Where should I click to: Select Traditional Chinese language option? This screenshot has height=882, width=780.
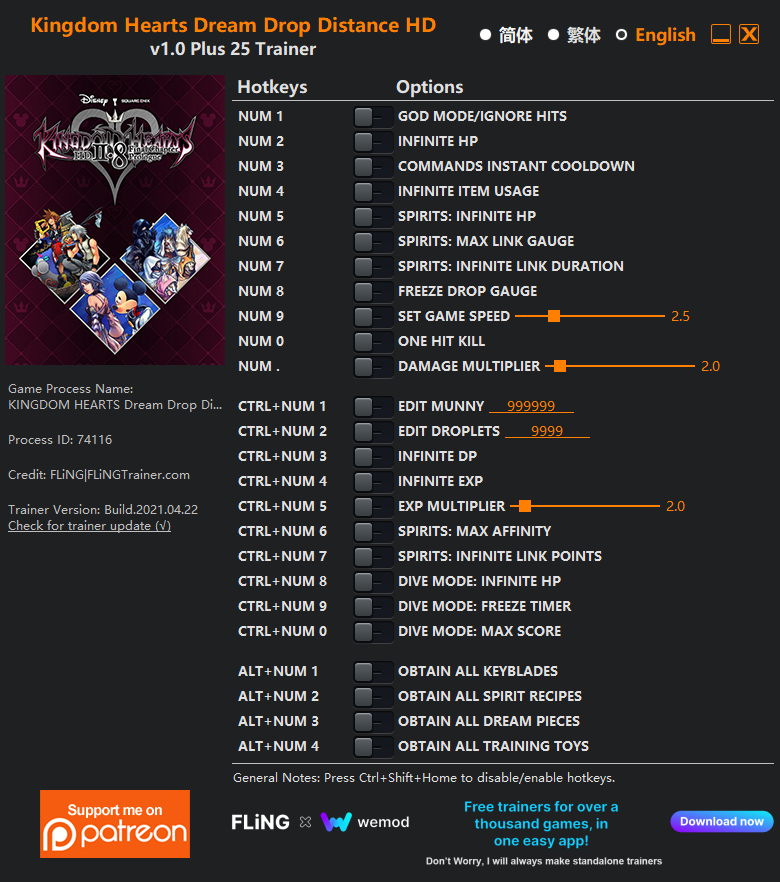click(x=574, y=35)
